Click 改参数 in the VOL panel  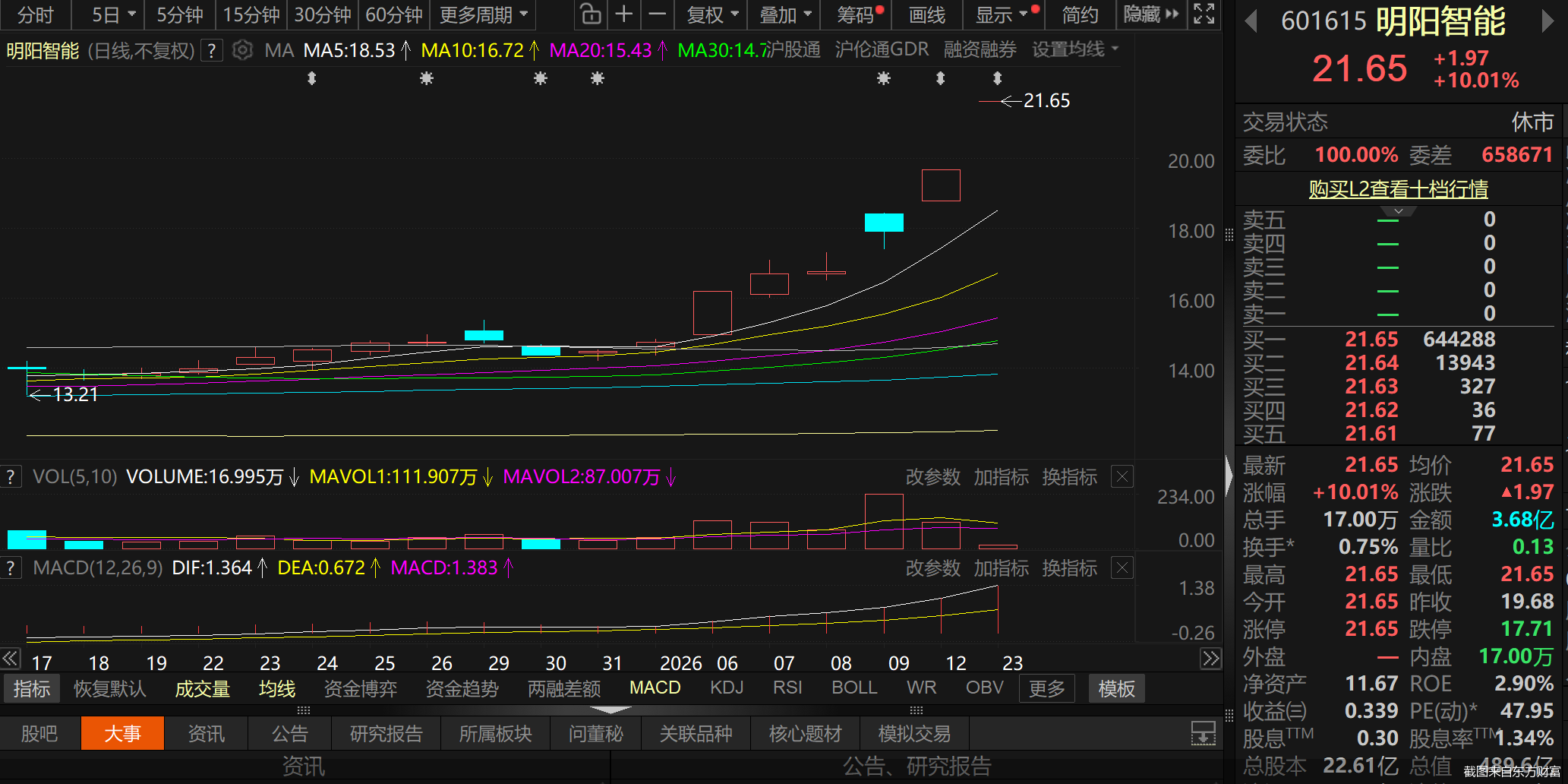point(933,477)
